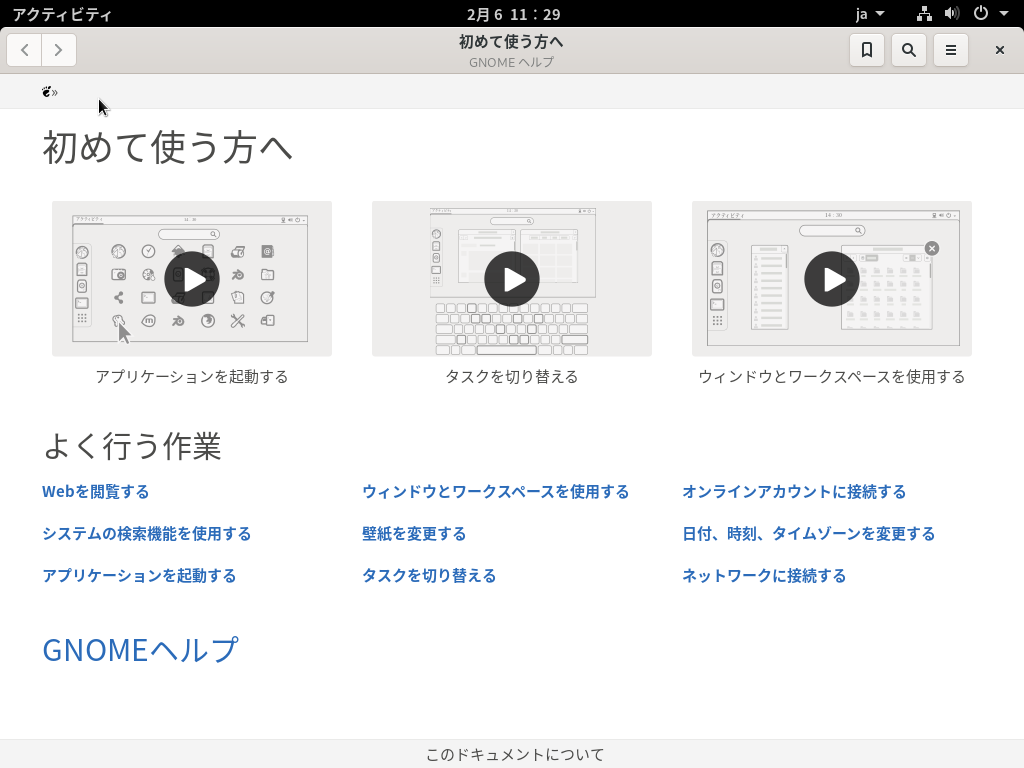
Task: Go forward with the right arrow button
Action: pos(59,50)
